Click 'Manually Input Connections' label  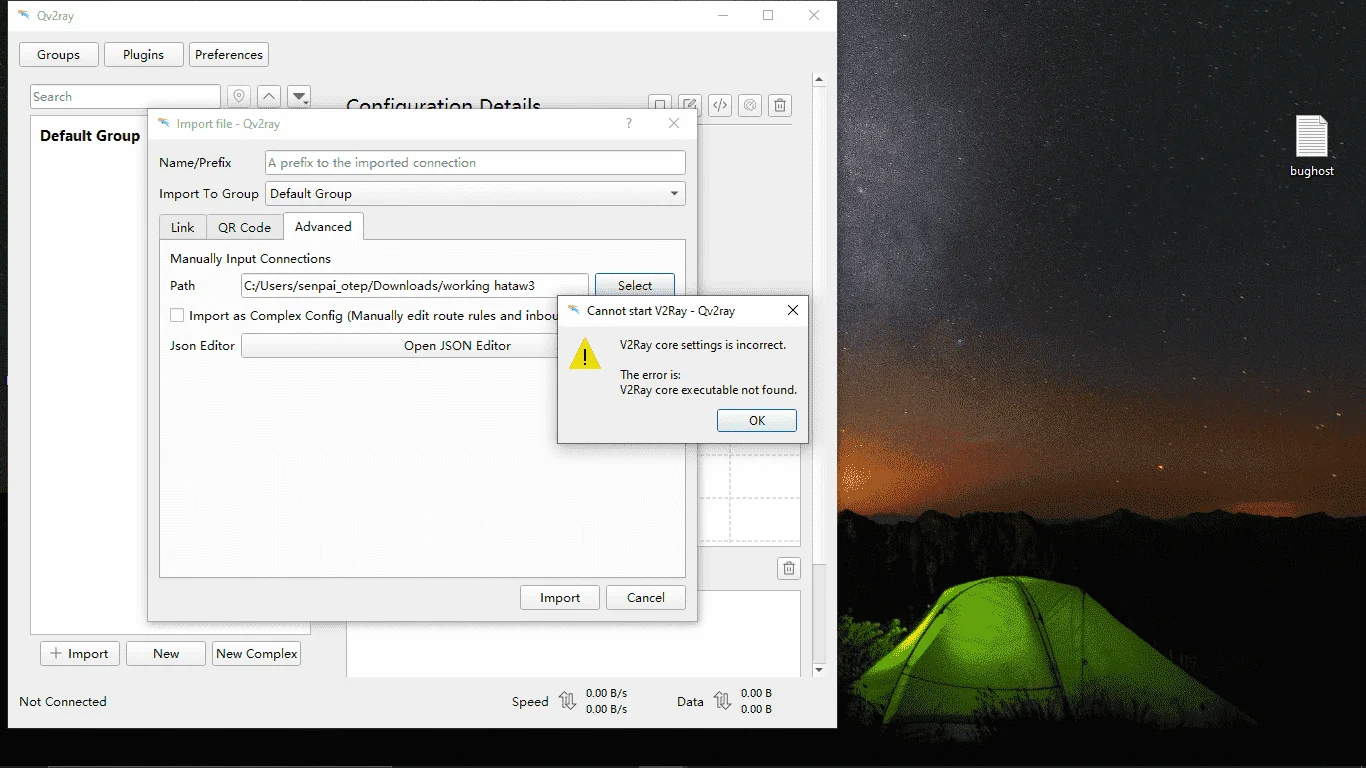pos(250,258)
